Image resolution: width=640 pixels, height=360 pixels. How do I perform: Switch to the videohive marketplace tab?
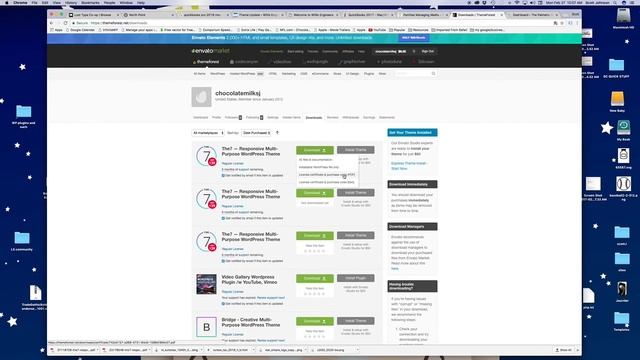[x=280, y=62]
